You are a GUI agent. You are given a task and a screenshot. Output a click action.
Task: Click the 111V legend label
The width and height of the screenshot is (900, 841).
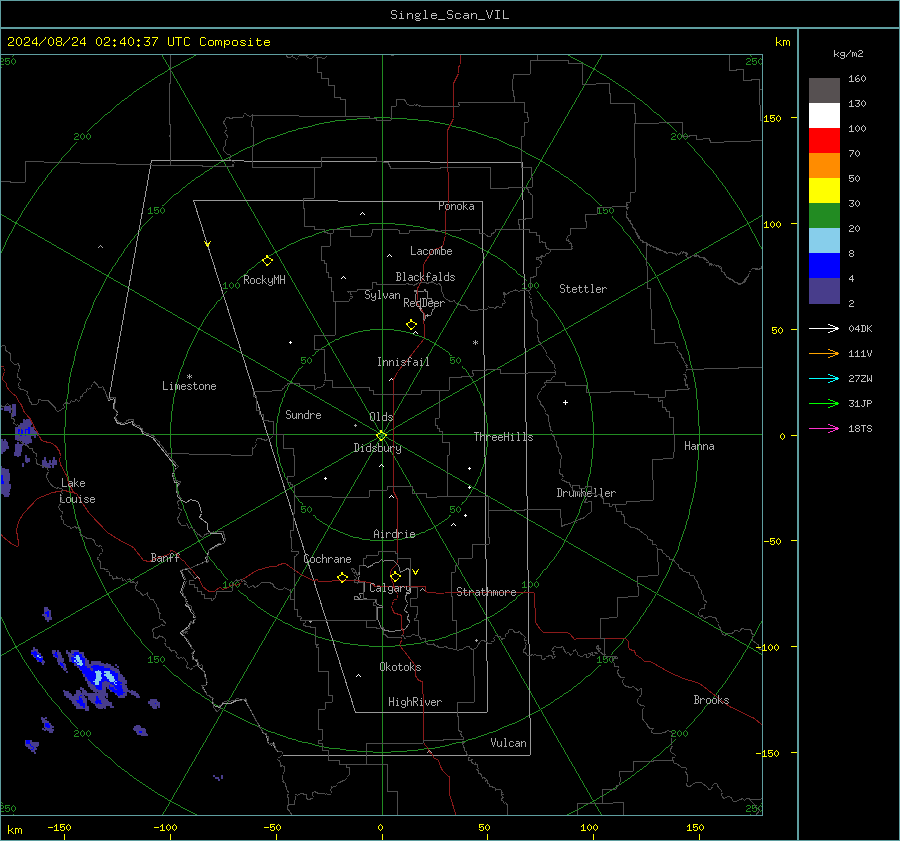[x=860, y=354]
